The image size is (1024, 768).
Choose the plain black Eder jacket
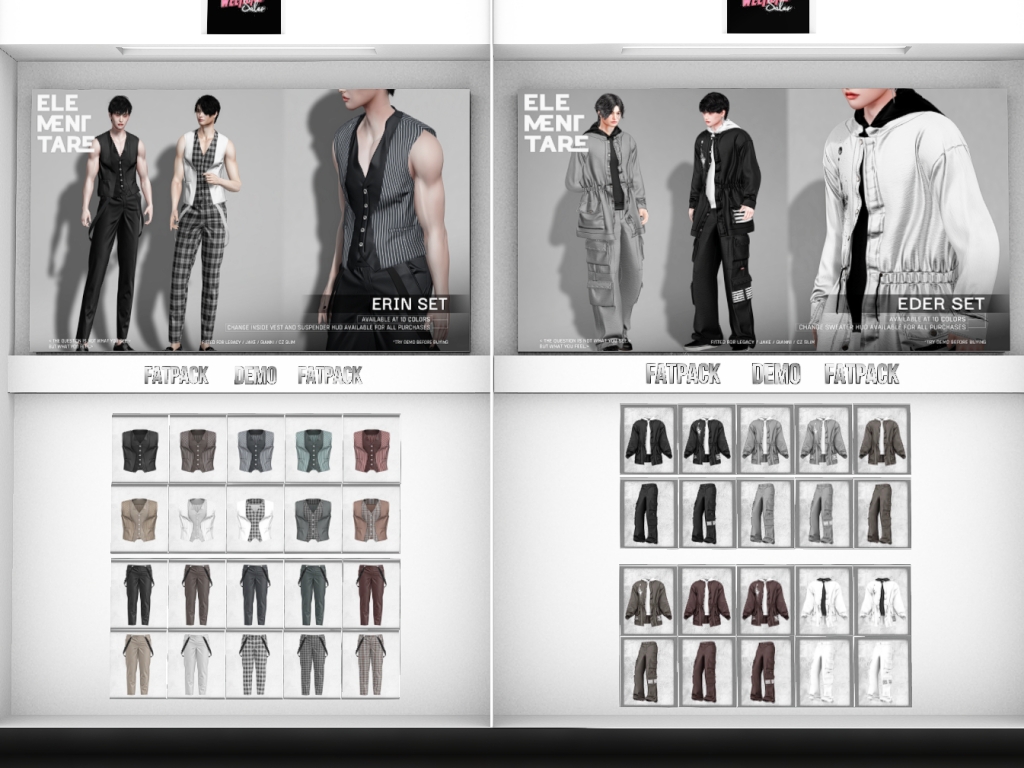pyautogui.click(x=649, y=441)
